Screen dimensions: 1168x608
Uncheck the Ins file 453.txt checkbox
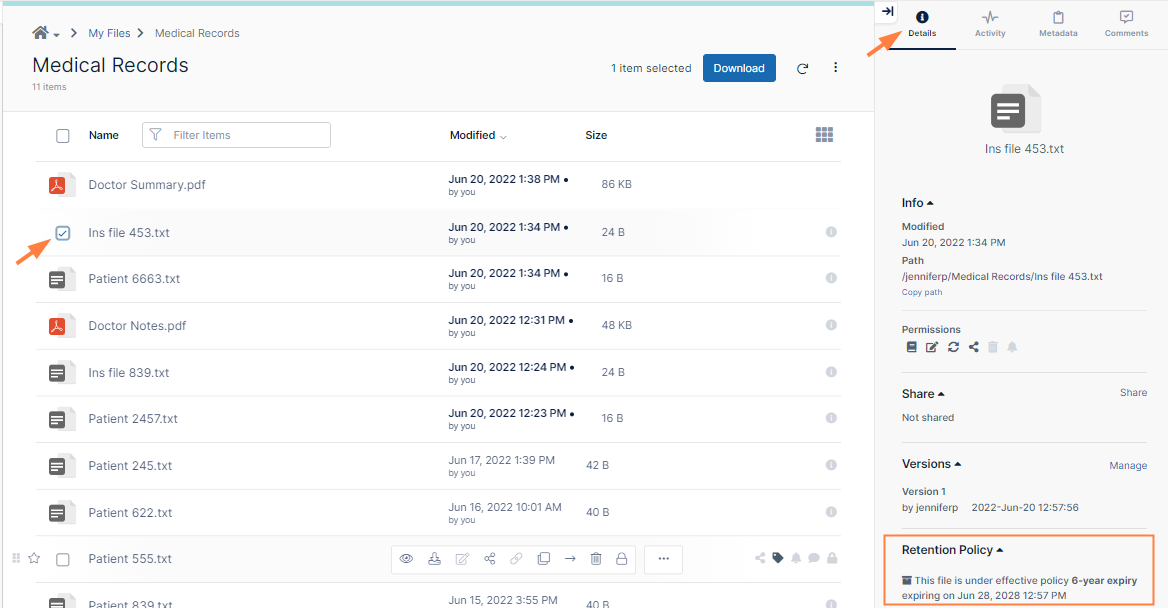coord(63,233)
